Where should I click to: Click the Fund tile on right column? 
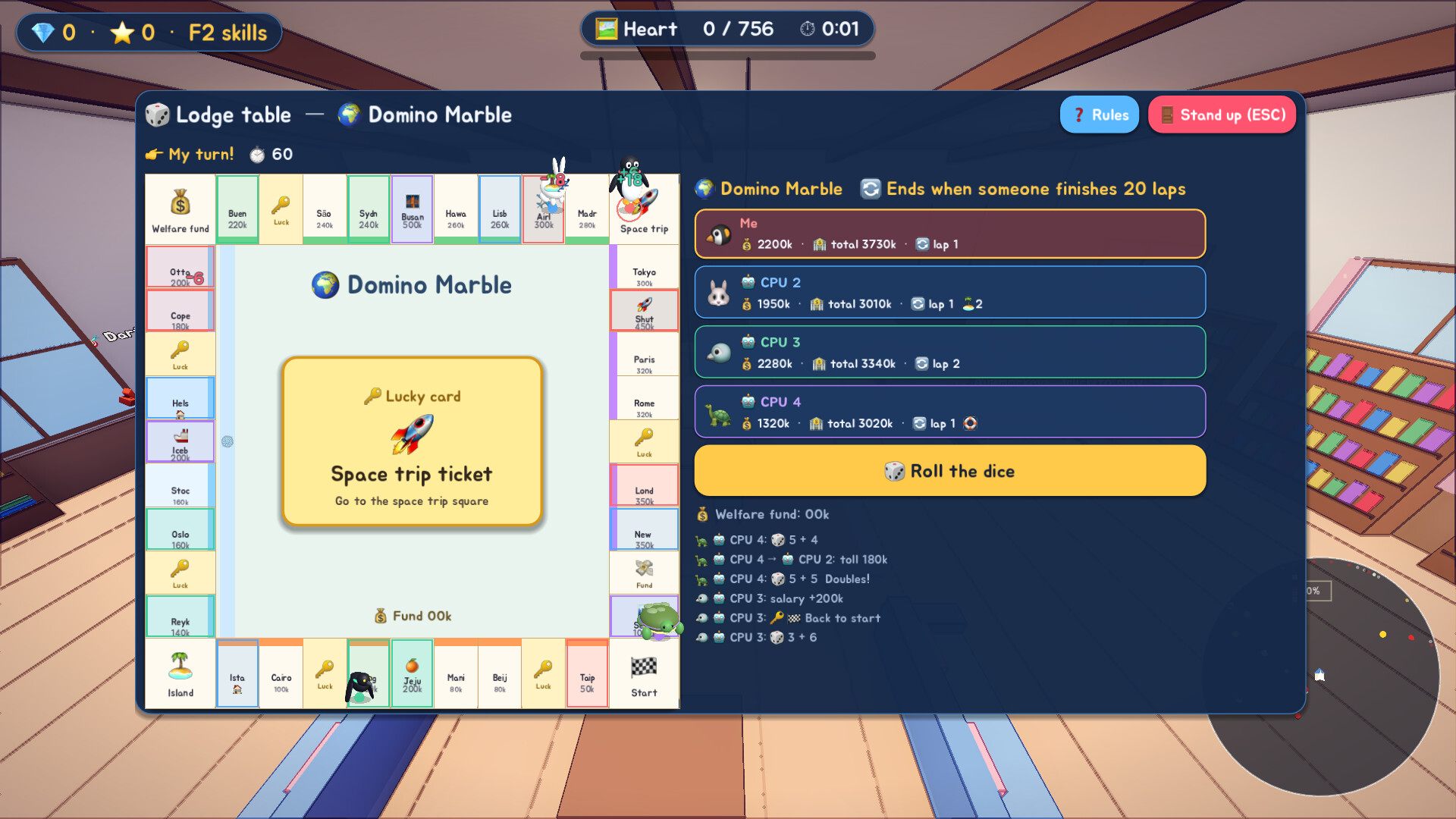click(x=644, y=573)
